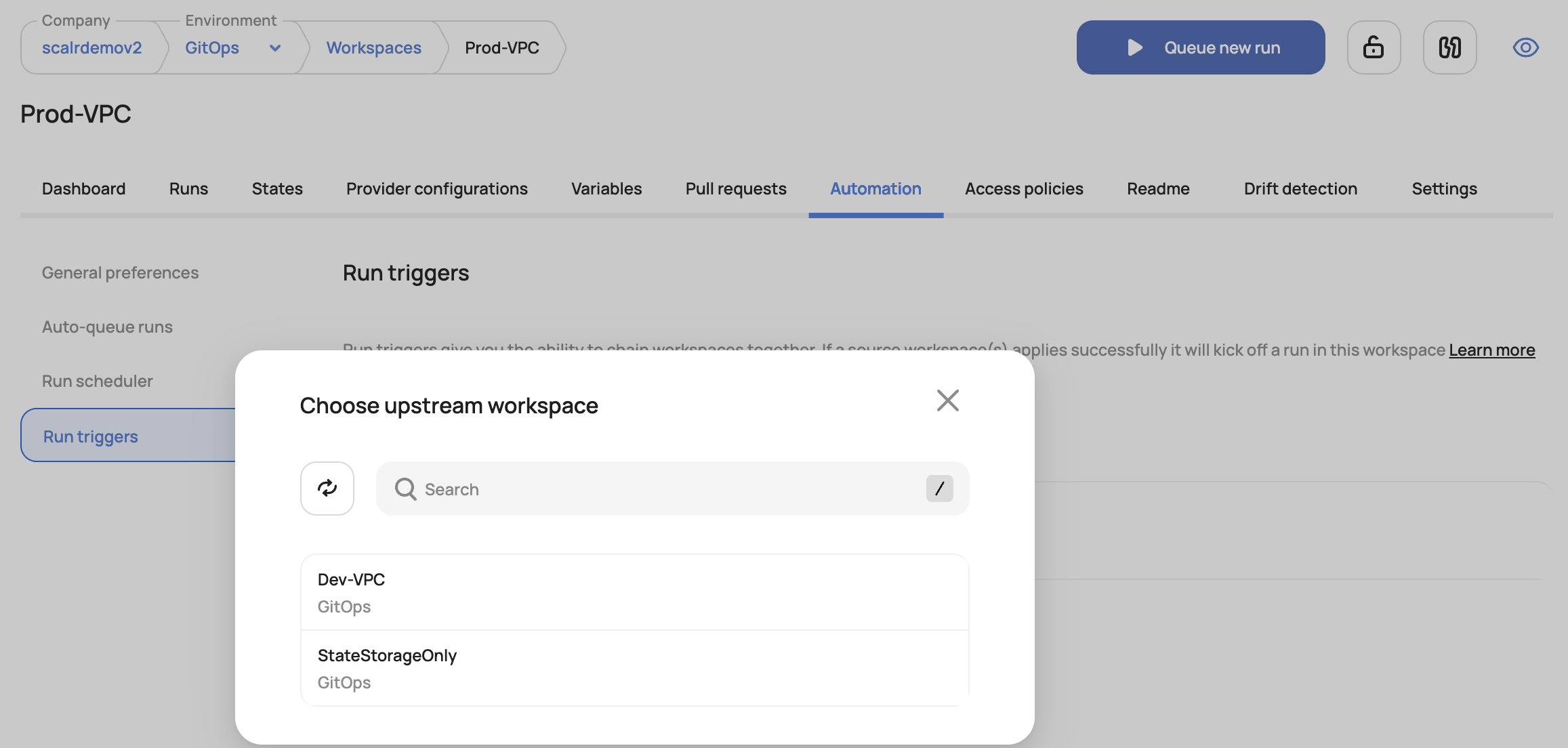Click the slash shortcut key badge
The image size is (1568, 748).
pos(939,489)
